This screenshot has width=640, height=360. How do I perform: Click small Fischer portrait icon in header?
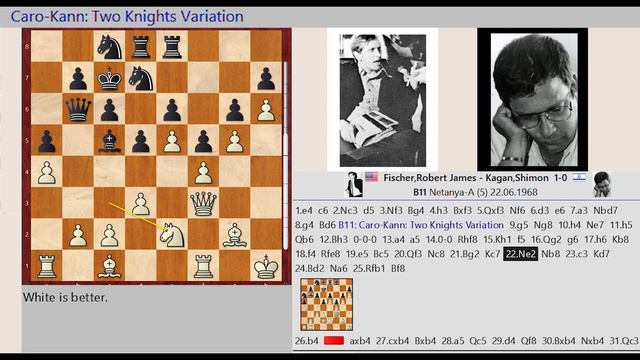click(353, 184)
